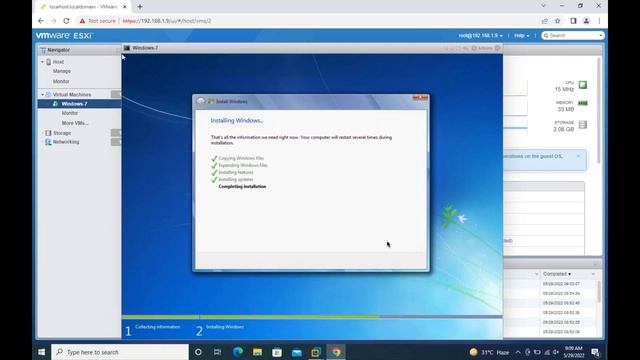The width and height of the screenshot is (640, 360).
Task: Click the storage disk stack icon
Action: click(x=583, y=125)
